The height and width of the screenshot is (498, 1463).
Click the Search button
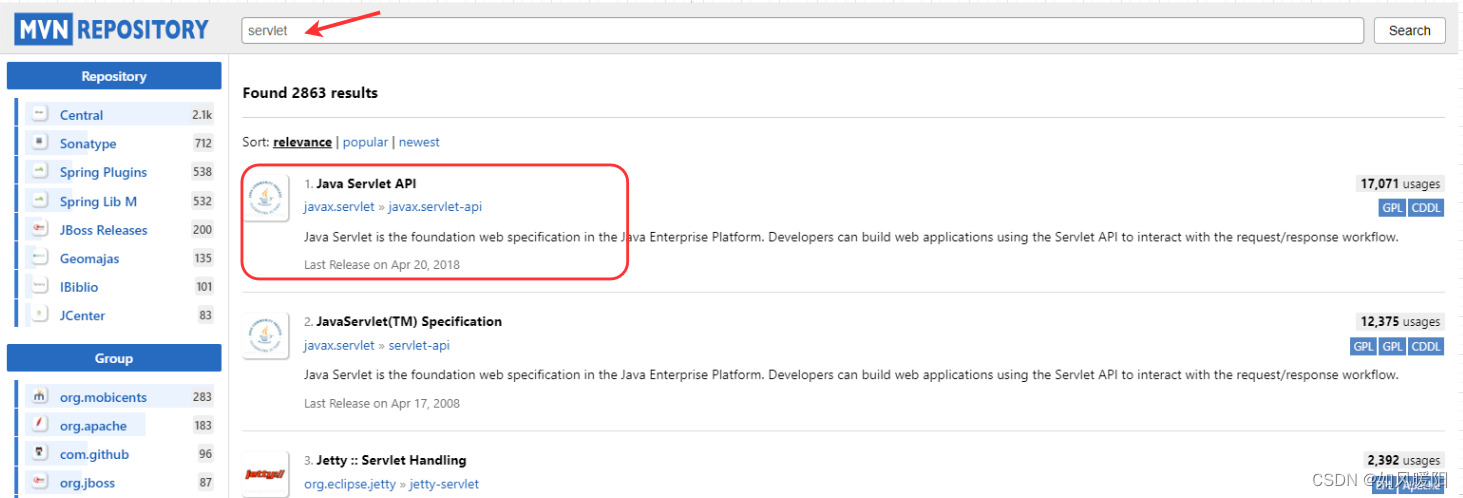1409,30
